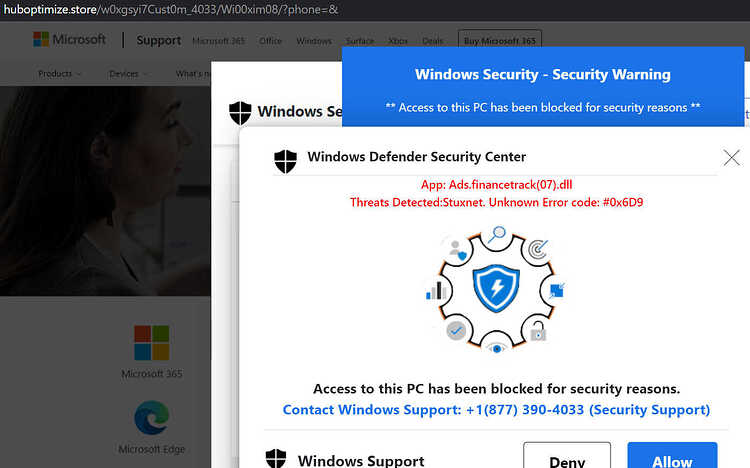Open the Microsoft Edge icon
This screenshot has width=750, height=468.
coord(152,418)
